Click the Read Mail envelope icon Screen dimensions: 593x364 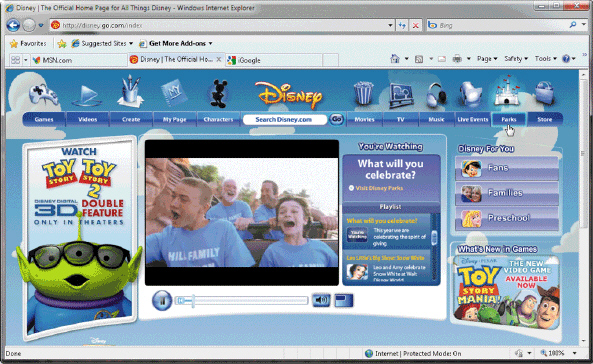pos(442,59)
